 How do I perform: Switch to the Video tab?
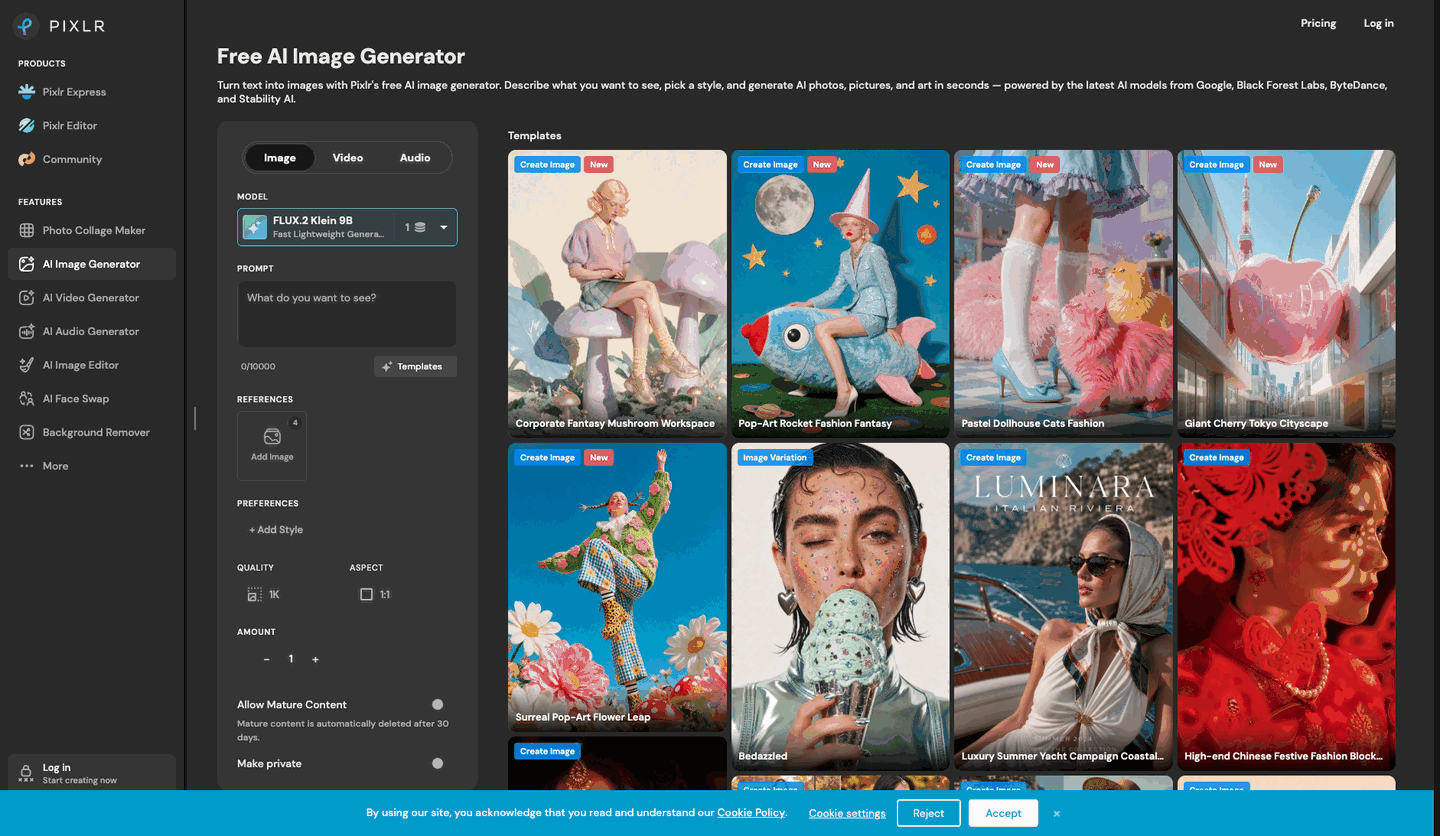pos(348,158)
